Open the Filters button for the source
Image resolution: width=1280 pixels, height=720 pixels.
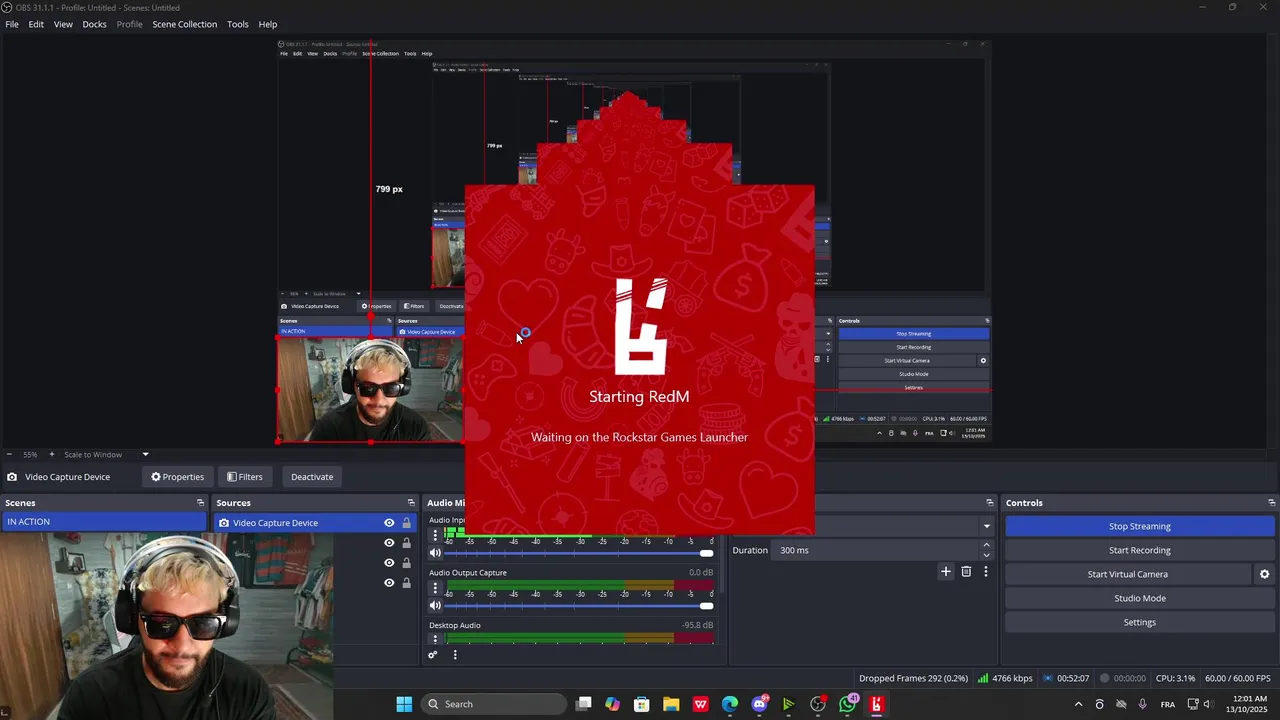[244, 477]
